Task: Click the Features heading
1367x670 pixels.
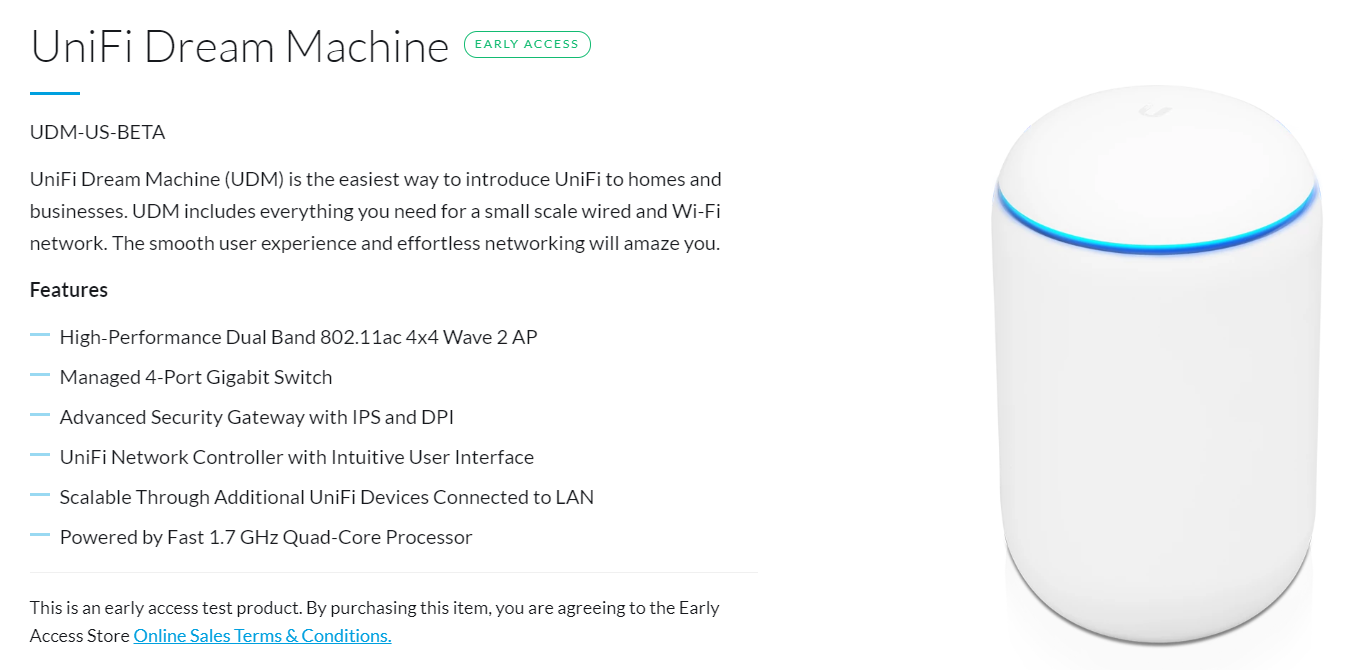Action: point(69,290)
